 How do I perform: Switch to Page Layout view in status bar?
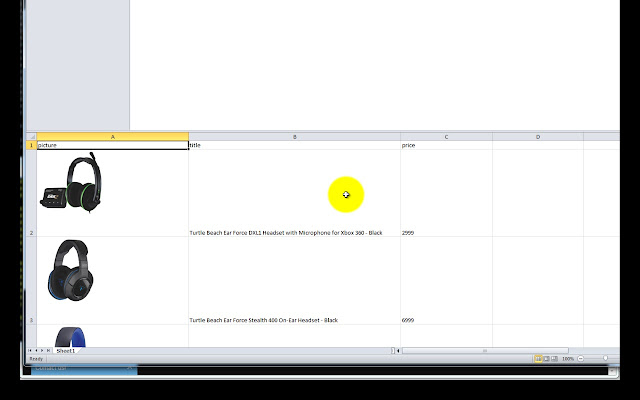pos(546,359)
